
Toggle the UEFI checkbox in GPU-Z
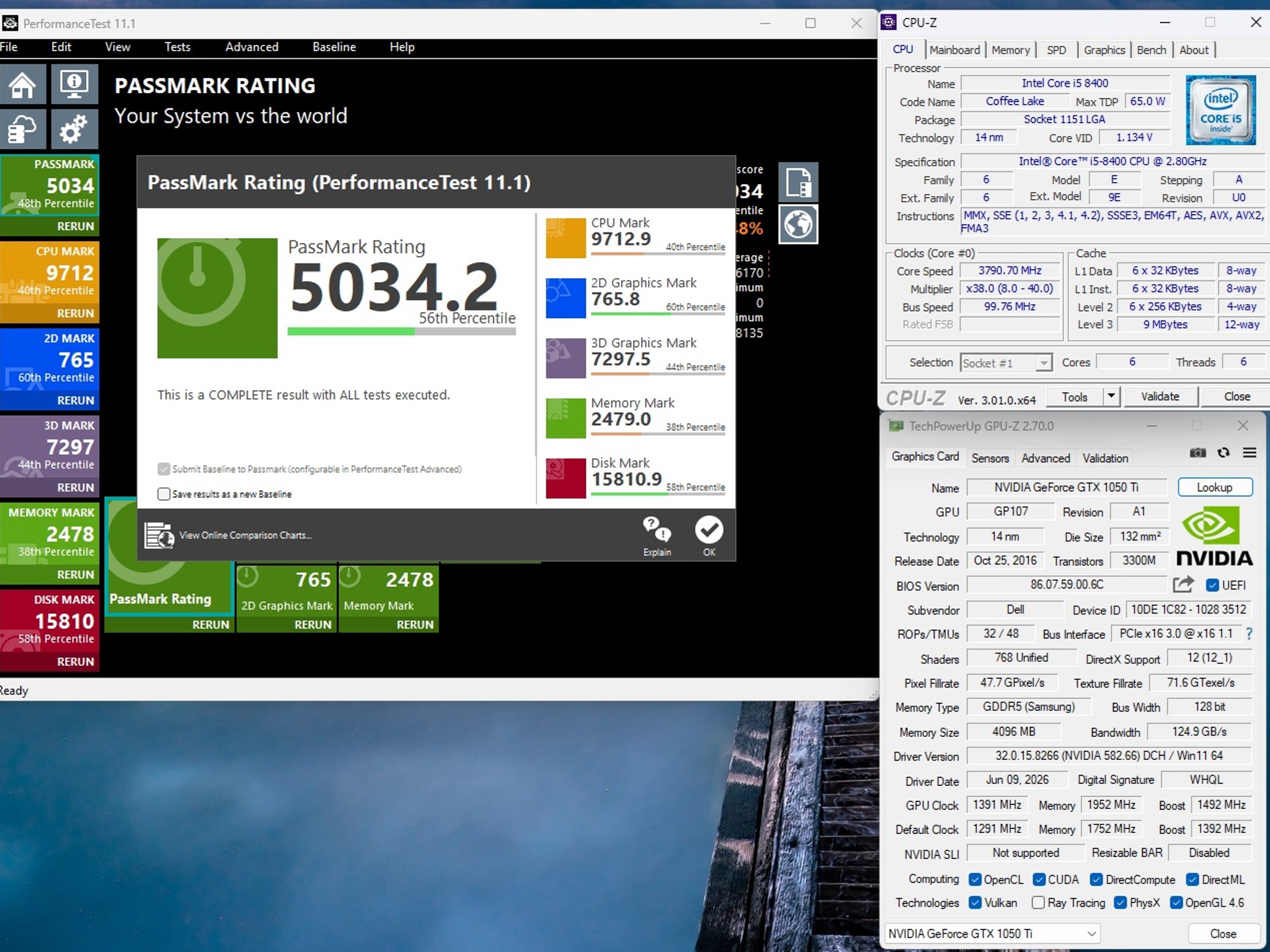1212,585
